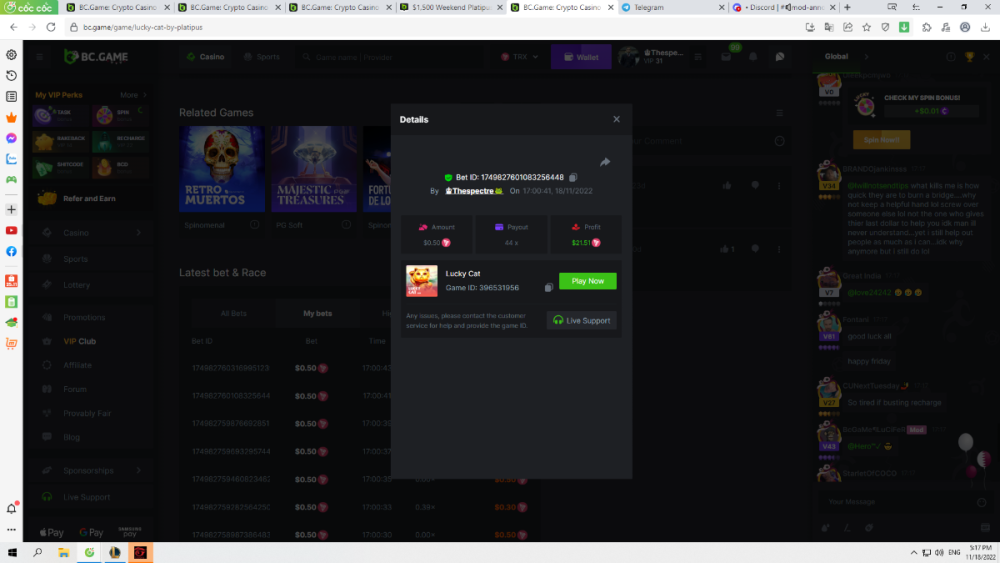
Task: Open Thespectre user profile link
Action: (473, 190)
